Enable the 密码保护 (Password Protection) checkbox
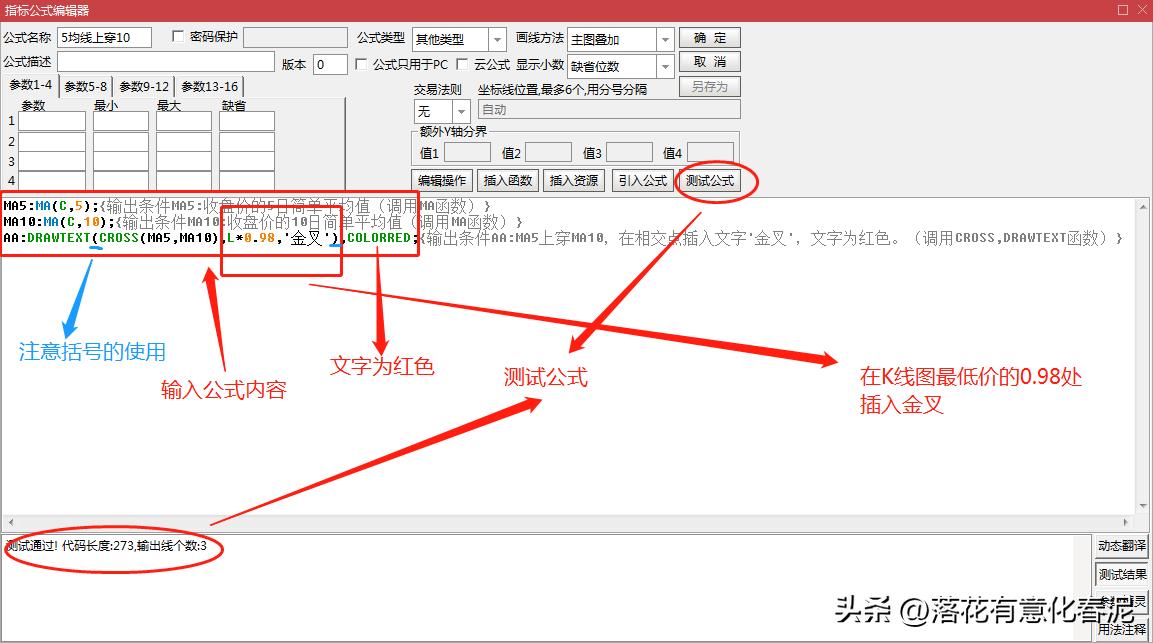The height and width of the screenshot is (643, 1153). click(176, 35)
